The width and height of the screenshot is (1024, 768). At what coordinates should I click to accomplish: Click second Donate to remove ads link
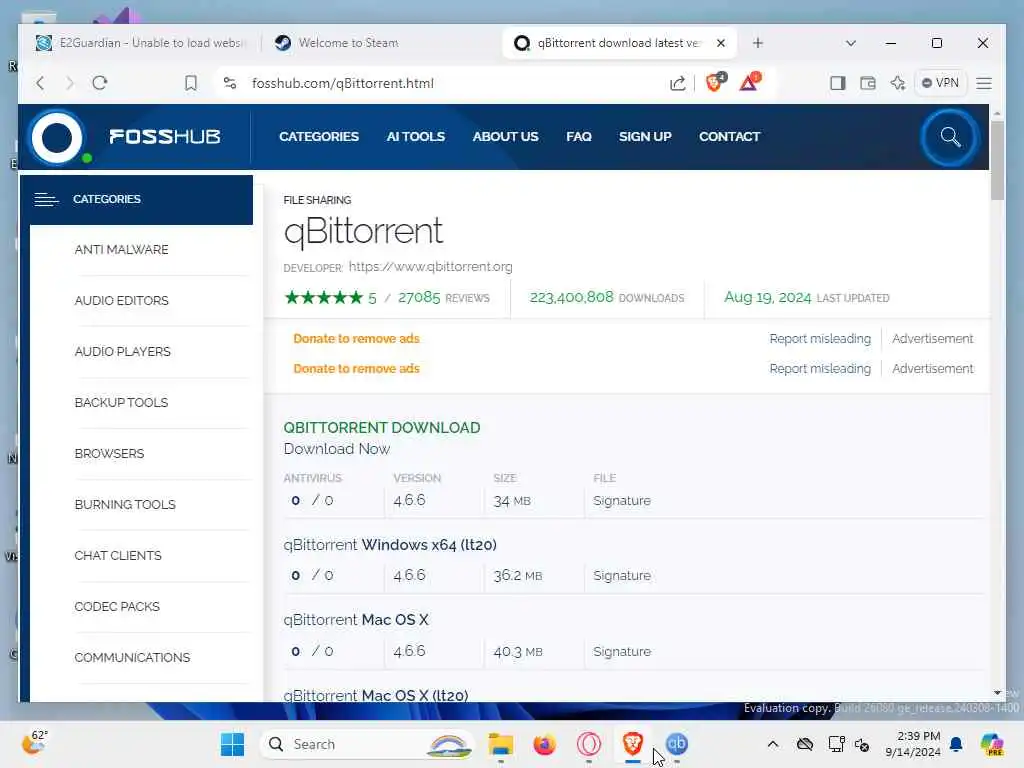tap(356, 368)
